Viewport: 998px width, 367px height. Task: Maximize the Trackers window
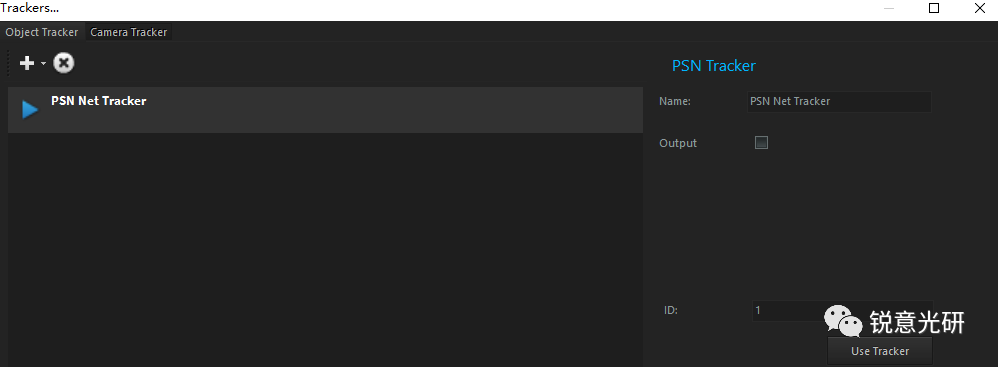pyautogui.click(x=934, y=8)
